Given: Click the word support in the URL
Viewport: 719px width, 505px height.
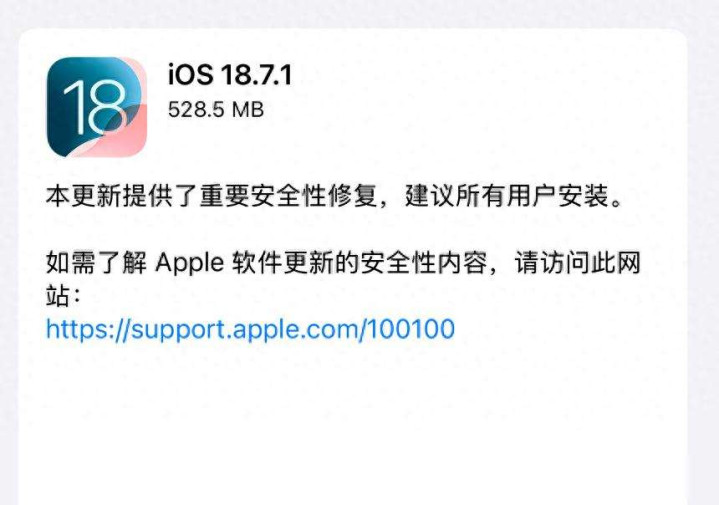Looking at the screenshot, I should (179, 330).
